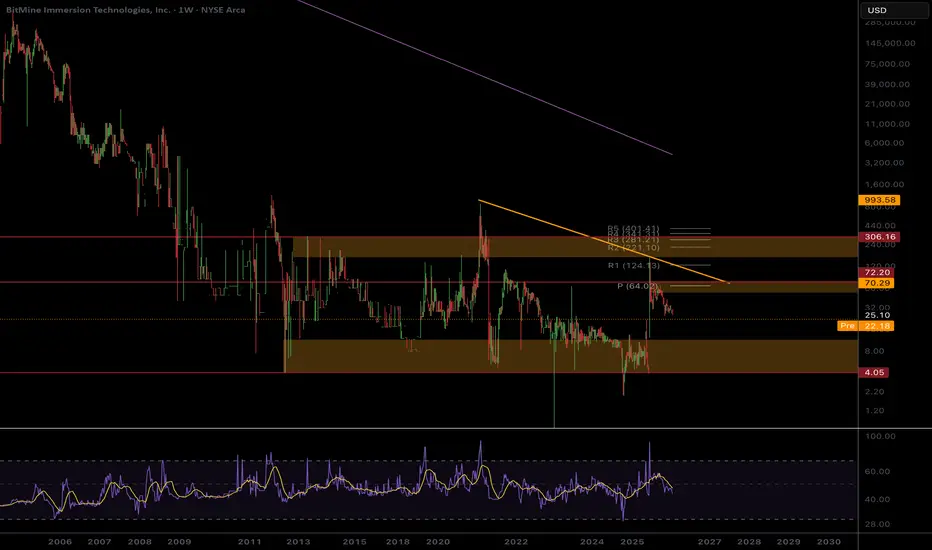
Task: Click the 2013 year on time axis
Action: (x=298, y=542)
